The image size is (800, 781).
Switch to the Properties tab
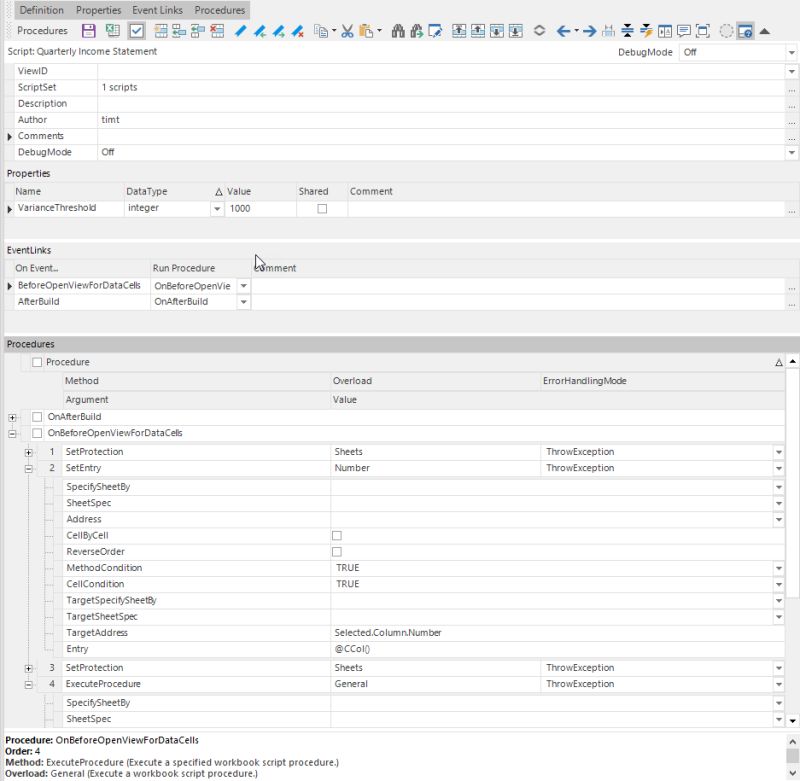[x=98, y=10]
